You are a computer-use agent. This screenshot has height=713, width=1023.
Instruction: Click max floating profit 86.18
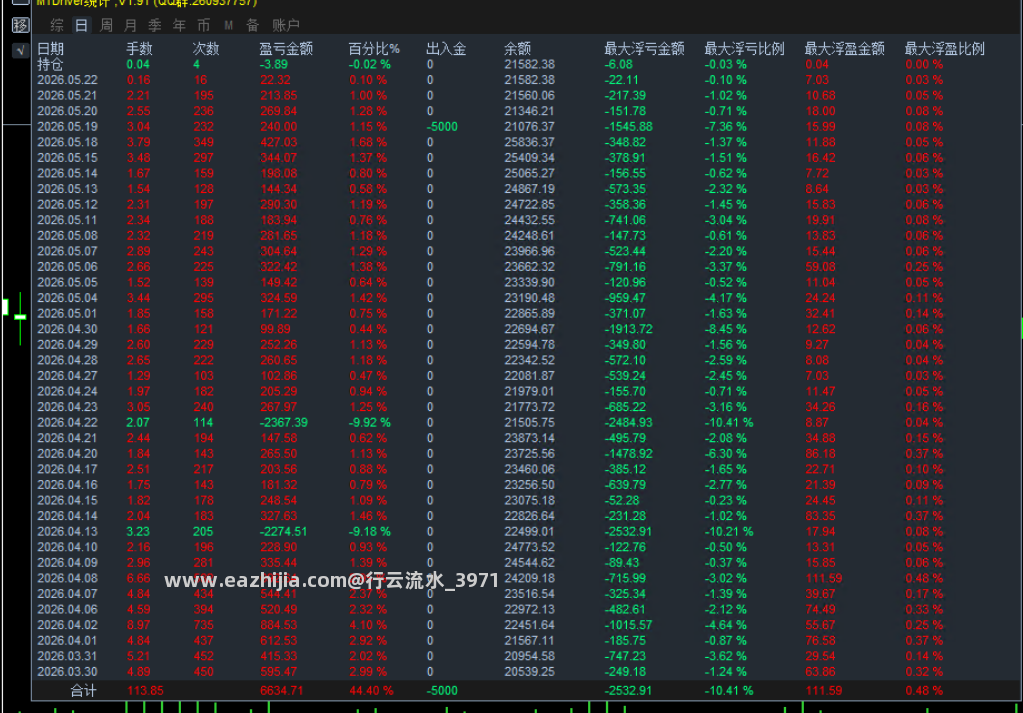pos(820,454)
